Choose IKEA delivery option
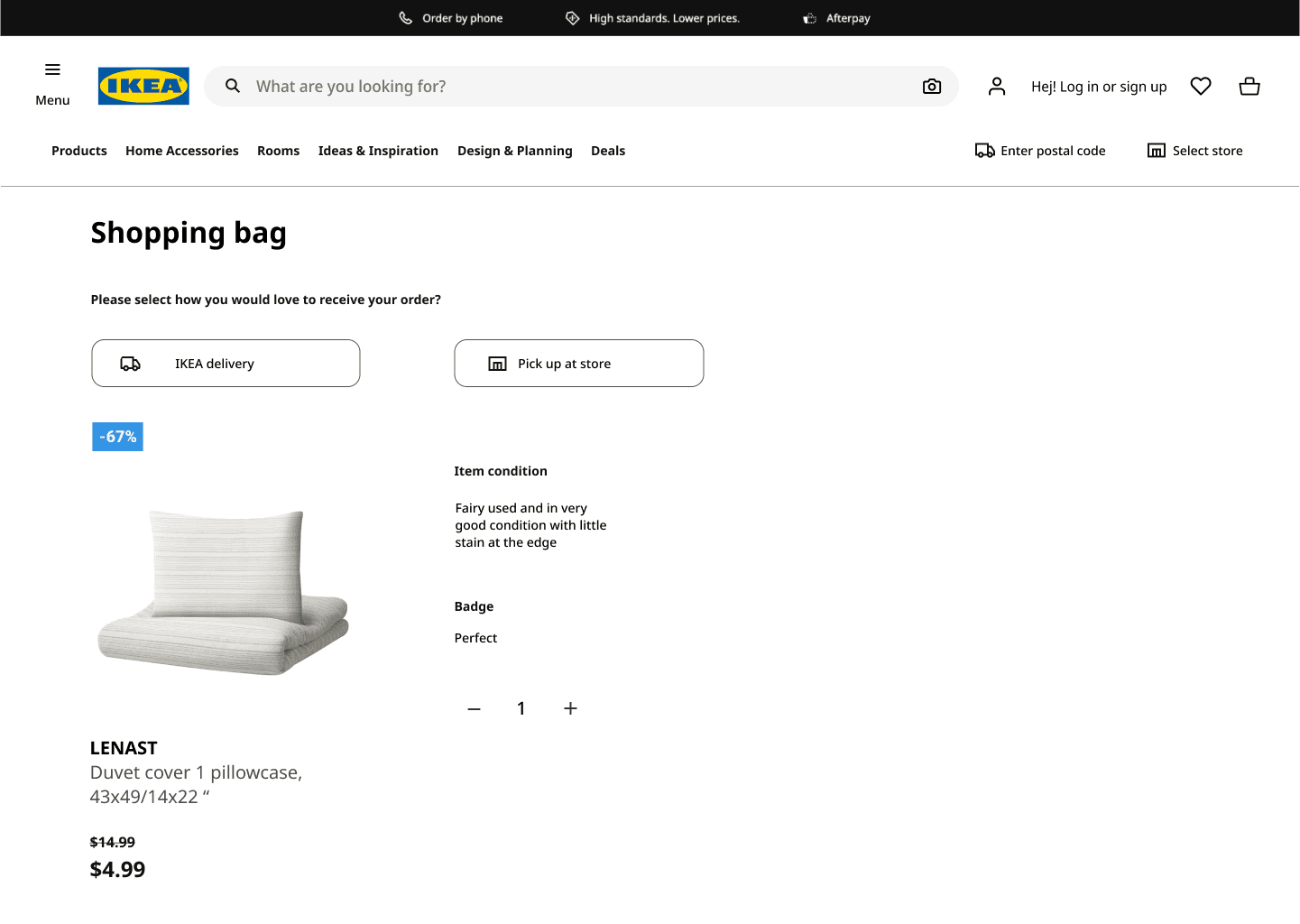Viewport: 1300px width, 924px height. tap(226, 364)
